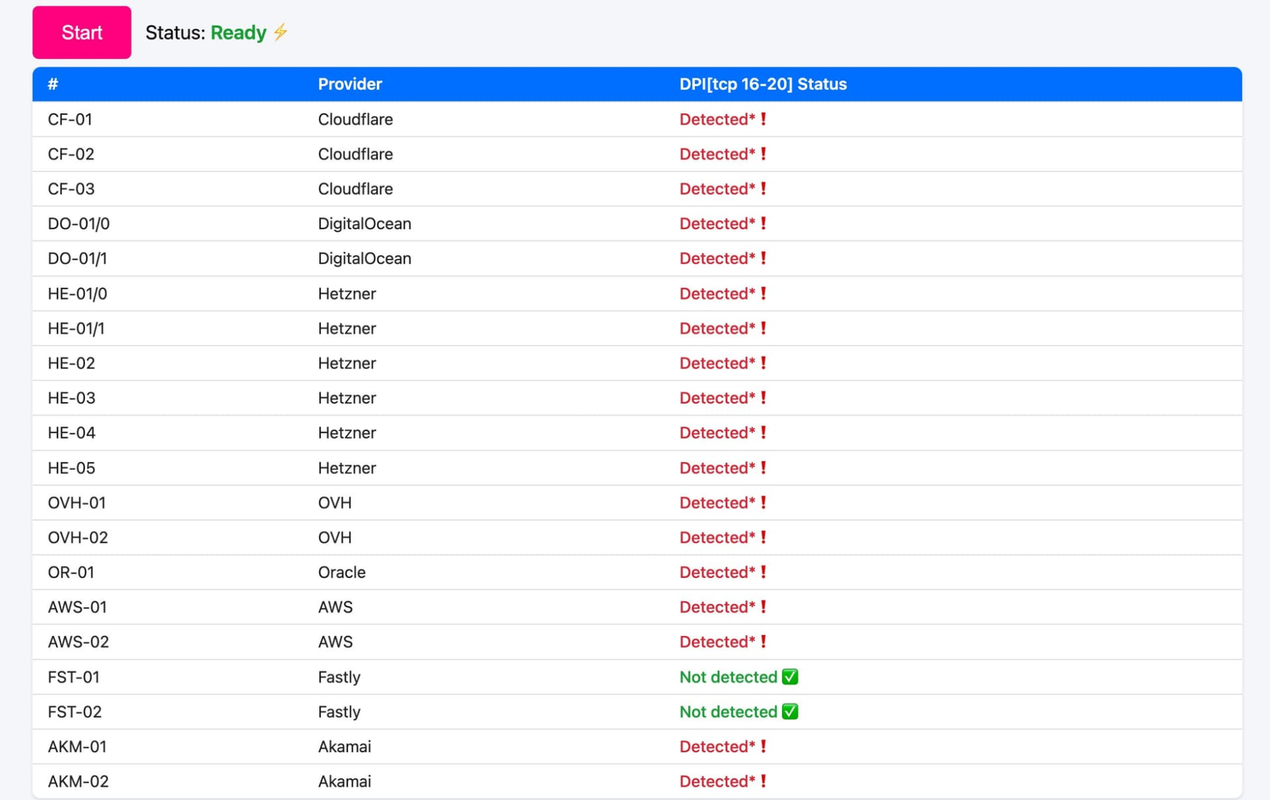The width and height of the screenshot is (1270, 800).
Task: Click the green checkmark icon in FST-01 row
Action: [790, 677]
